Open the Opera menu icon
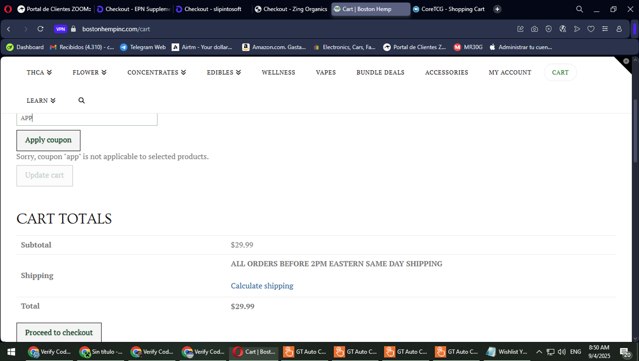The width and height of the screenshot is (639, 361). [8, 9]
